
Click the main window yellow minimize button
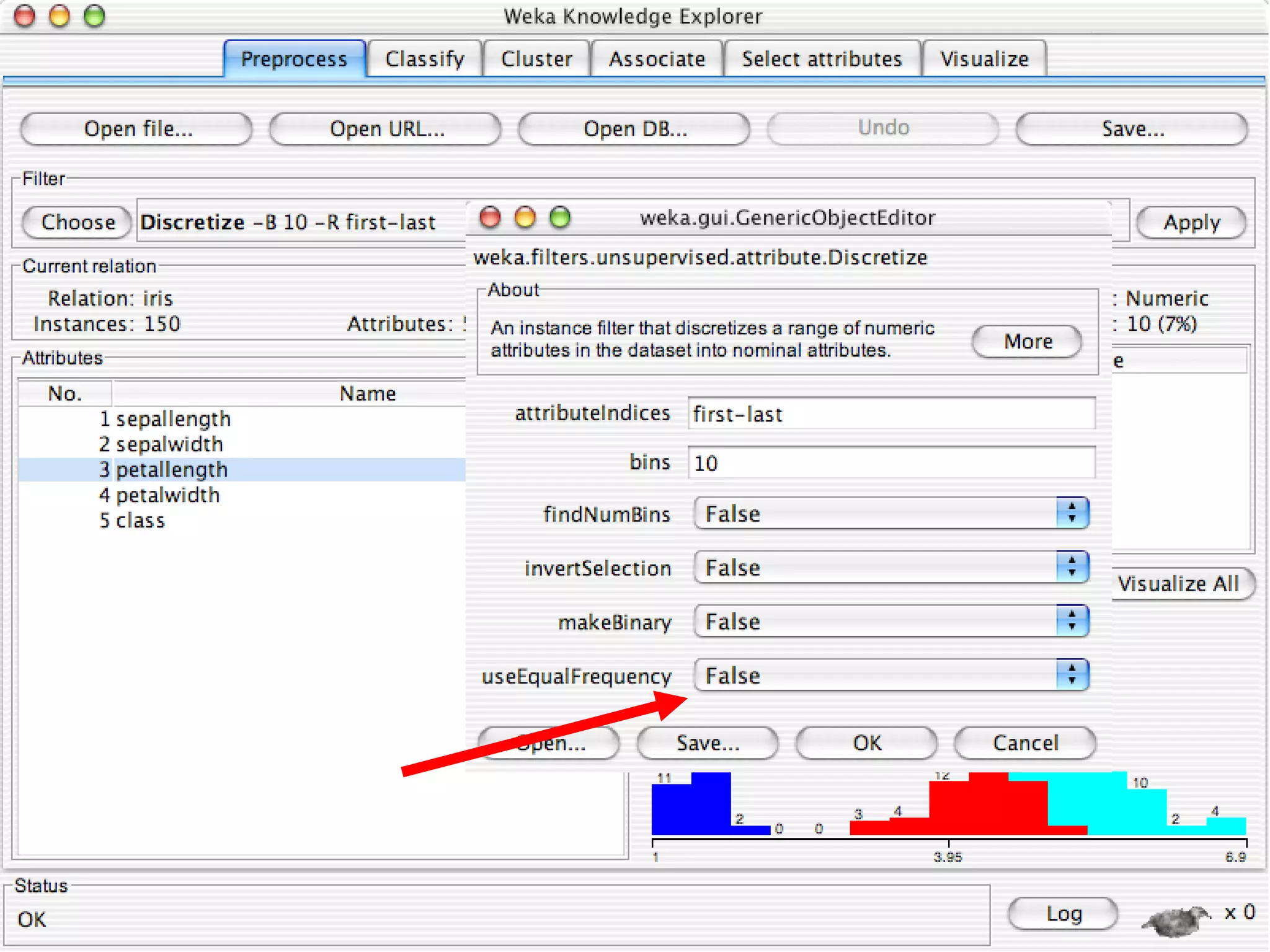(60, 16)
